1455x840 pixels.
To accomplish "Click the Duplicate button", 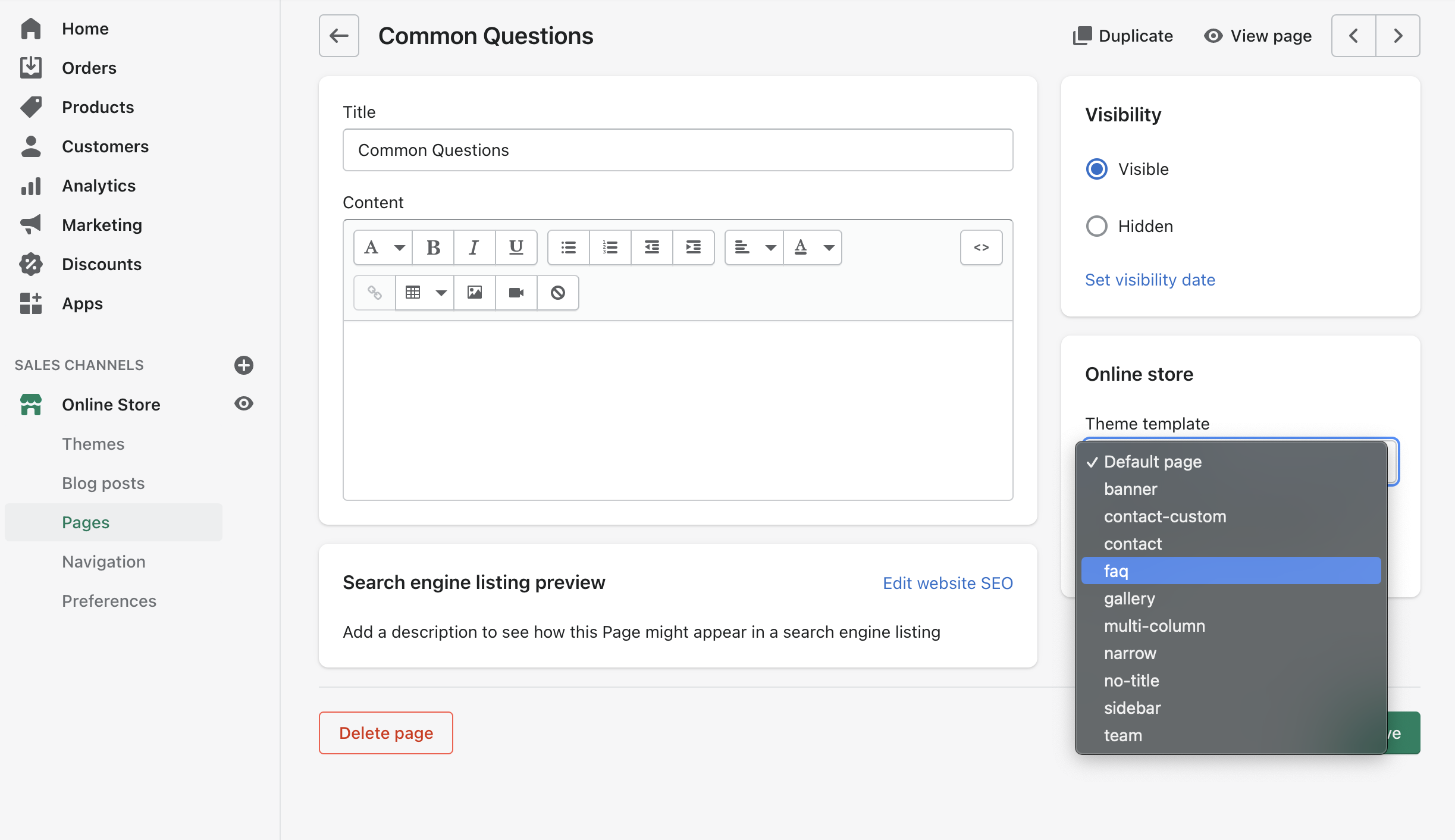I will click(1122, 36).
